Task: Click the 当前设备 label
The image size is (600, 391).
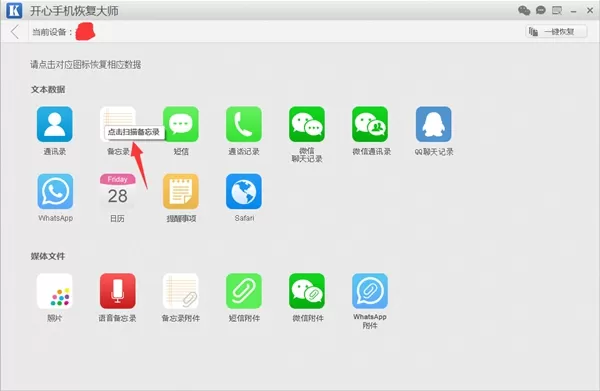Action: click(52, 32)
